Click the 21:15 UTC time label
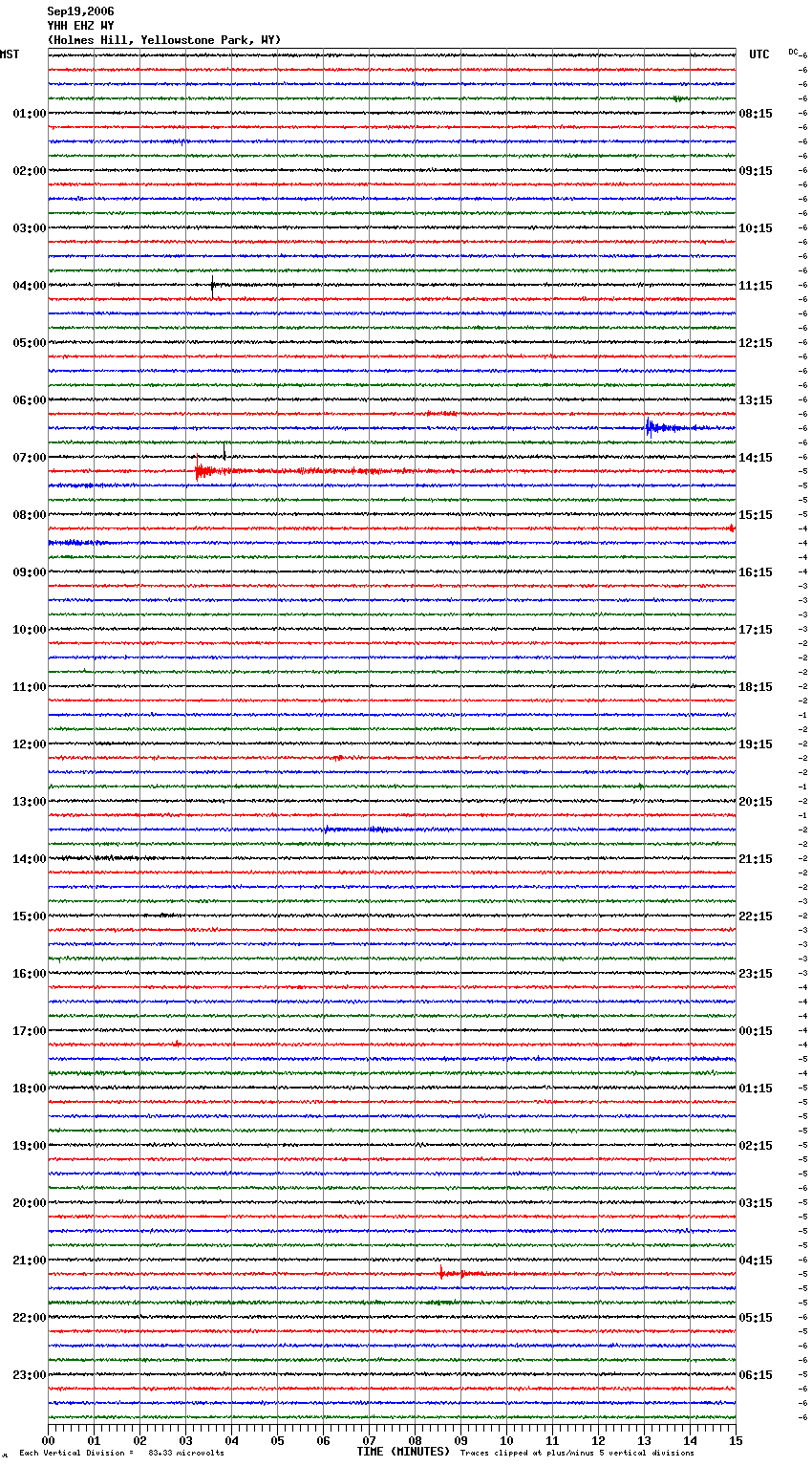 756,859
